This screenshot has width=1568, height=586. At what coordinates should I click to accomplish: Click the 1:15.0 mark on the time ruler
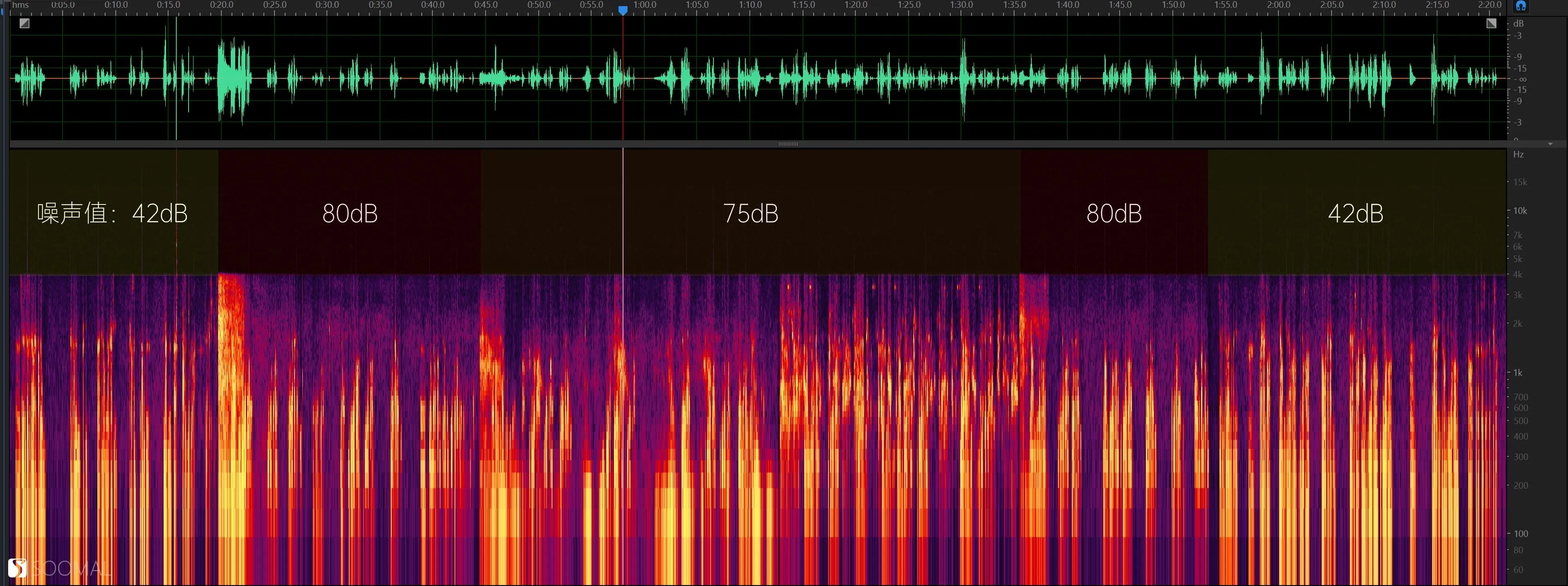803,5
